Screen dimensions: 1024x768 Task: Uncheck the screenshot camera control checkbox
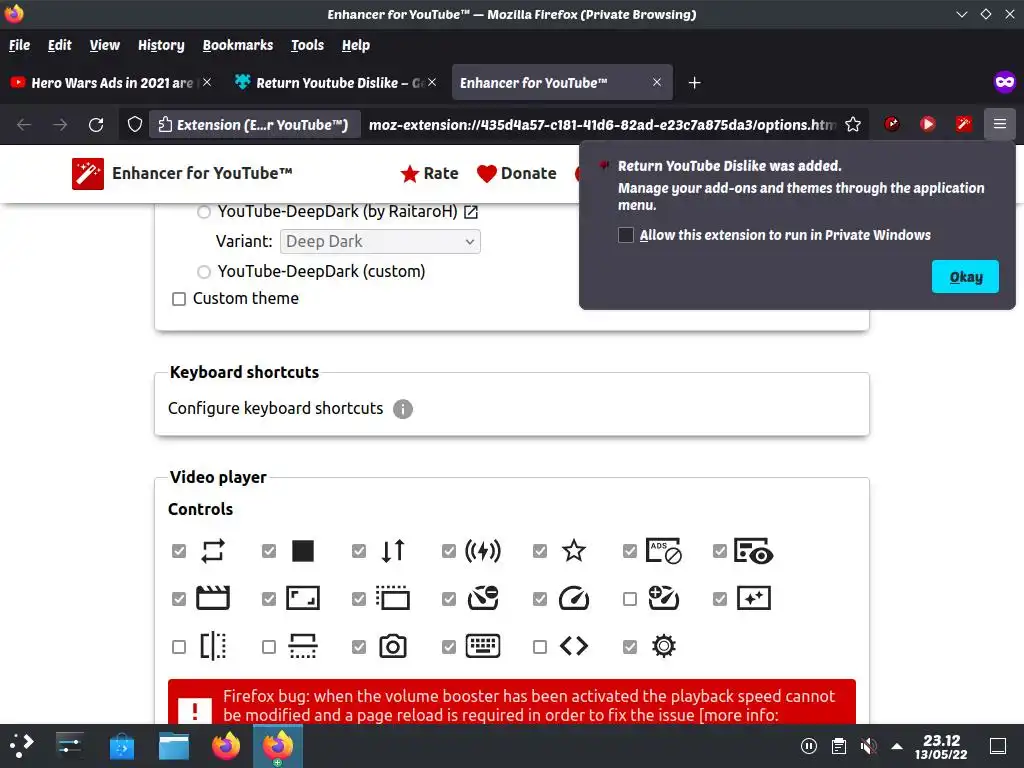pyautogui.click(x=359, y=647)
